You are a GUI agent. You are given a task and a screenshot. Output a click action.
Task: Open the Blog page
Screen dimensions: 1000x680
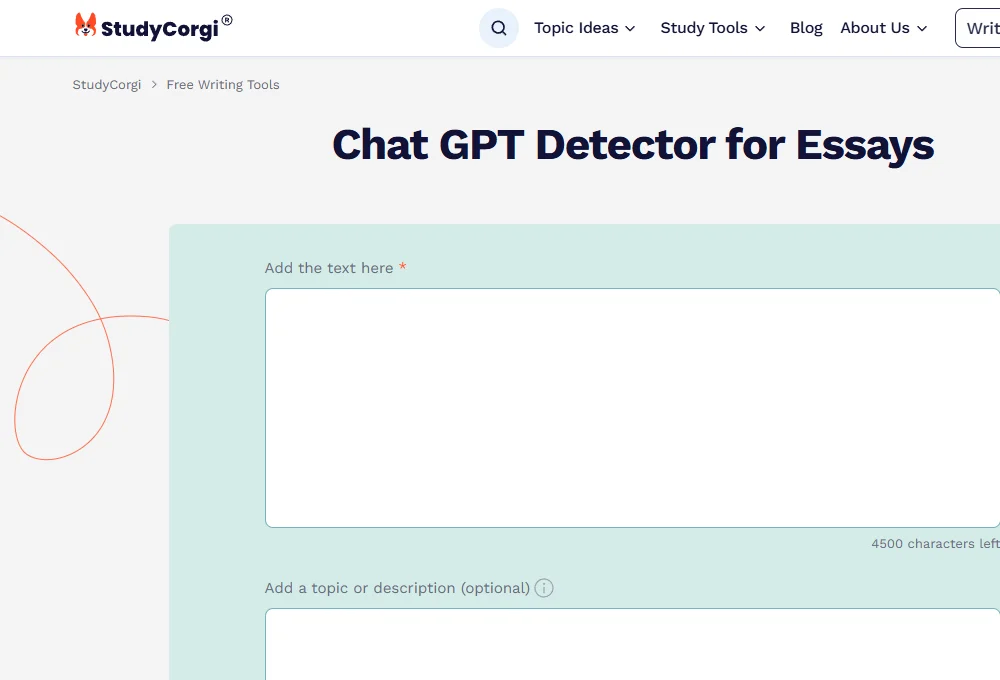(806, 28)
